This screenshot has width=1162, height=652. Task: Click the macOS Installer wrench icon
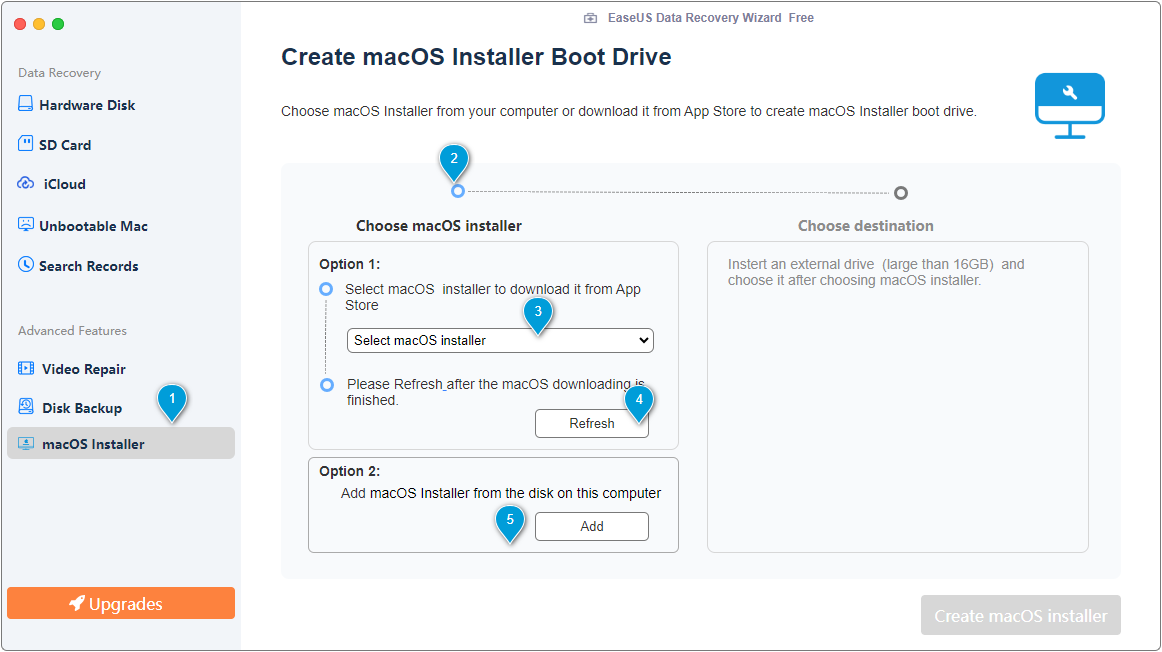(1069, 105)
